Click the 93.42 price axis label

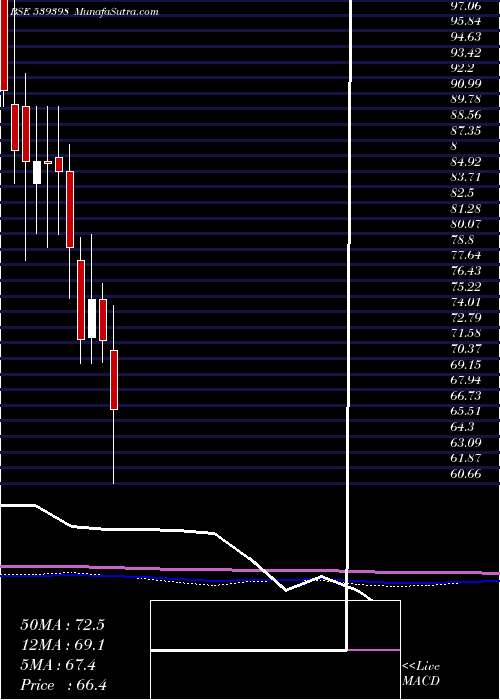(466, 53)
